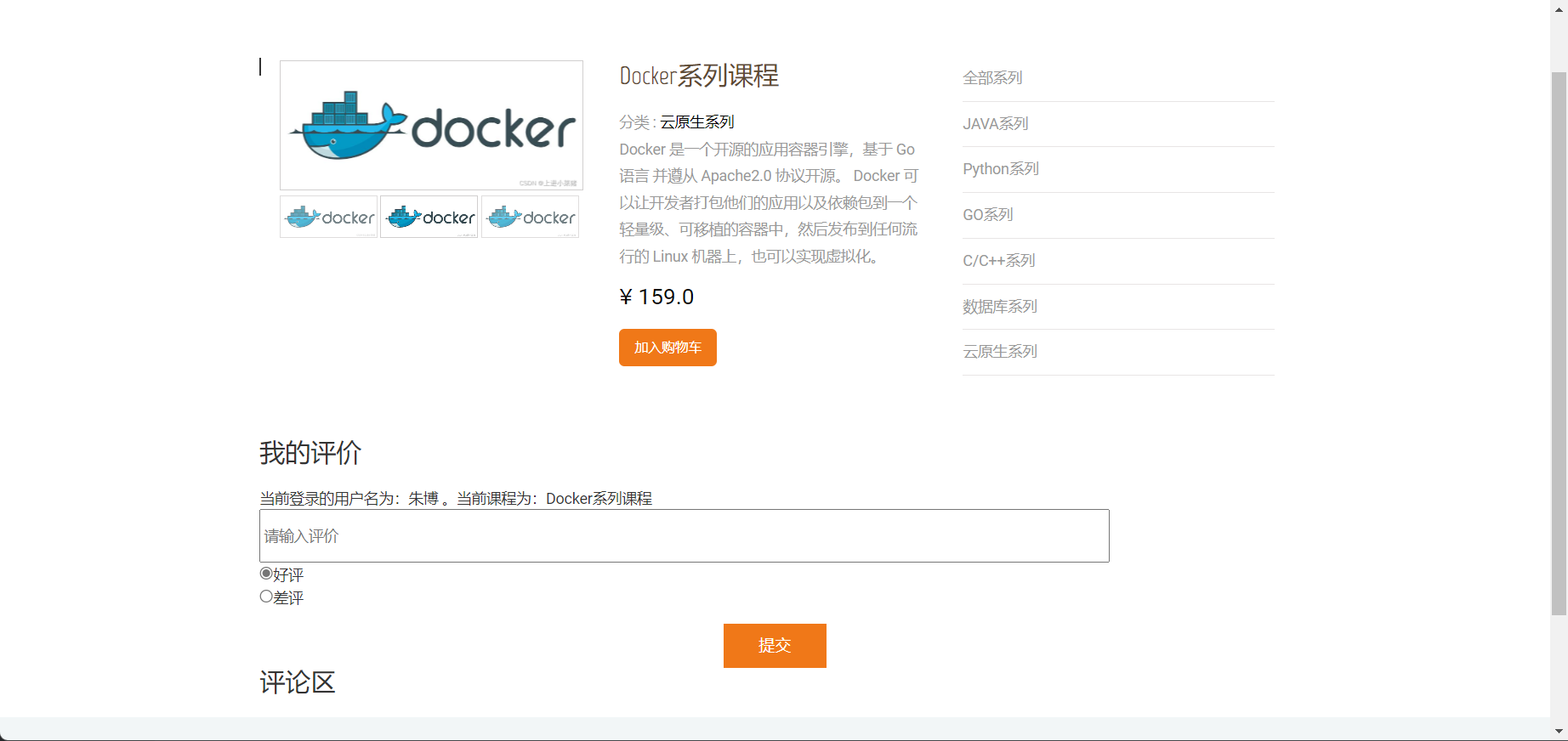
Task: Click the scrollbar down arrow
Action: point(1559,731)
